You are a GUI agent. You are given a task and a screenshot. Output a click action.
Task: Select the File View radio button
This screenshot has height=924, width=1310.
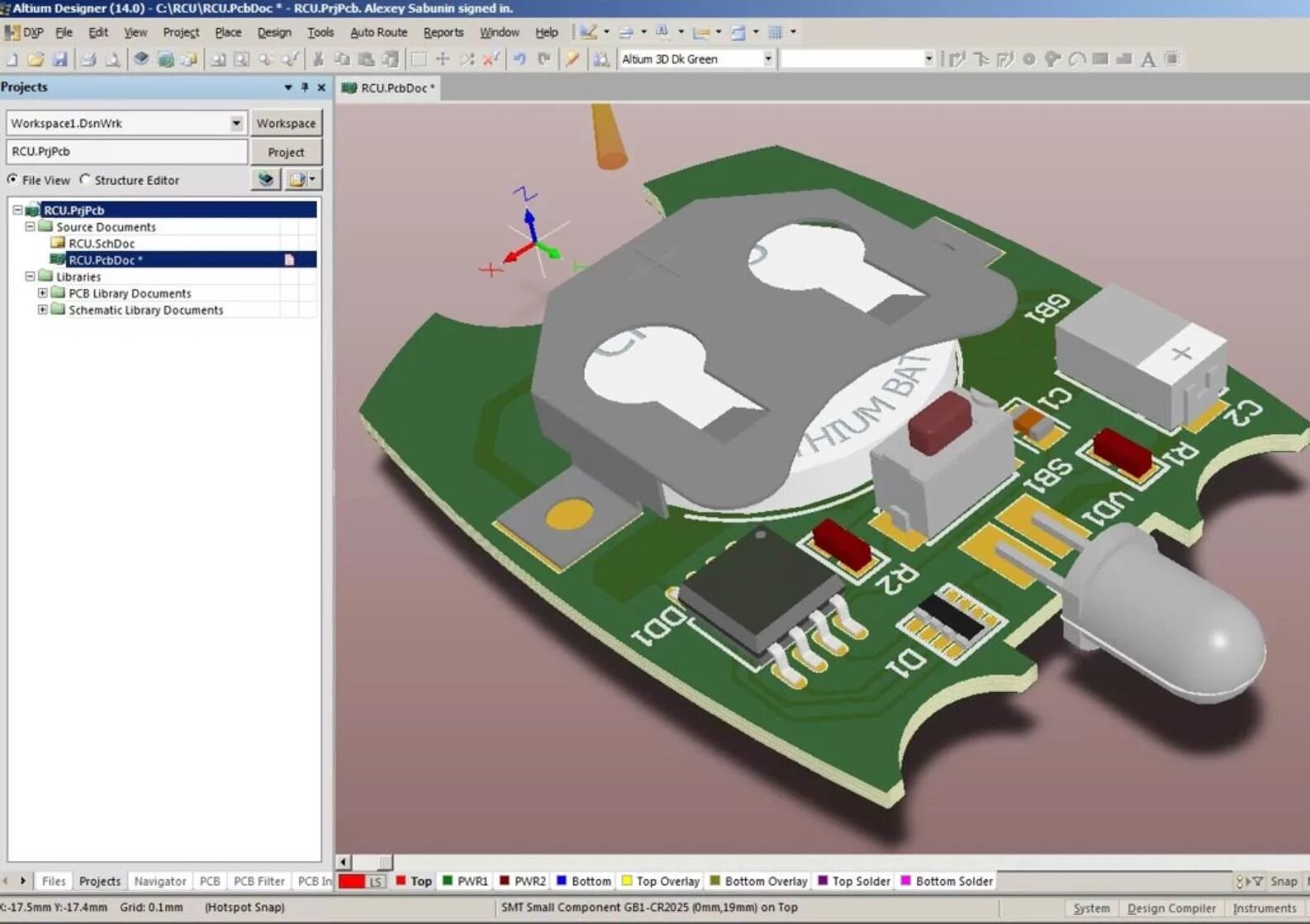12,179
